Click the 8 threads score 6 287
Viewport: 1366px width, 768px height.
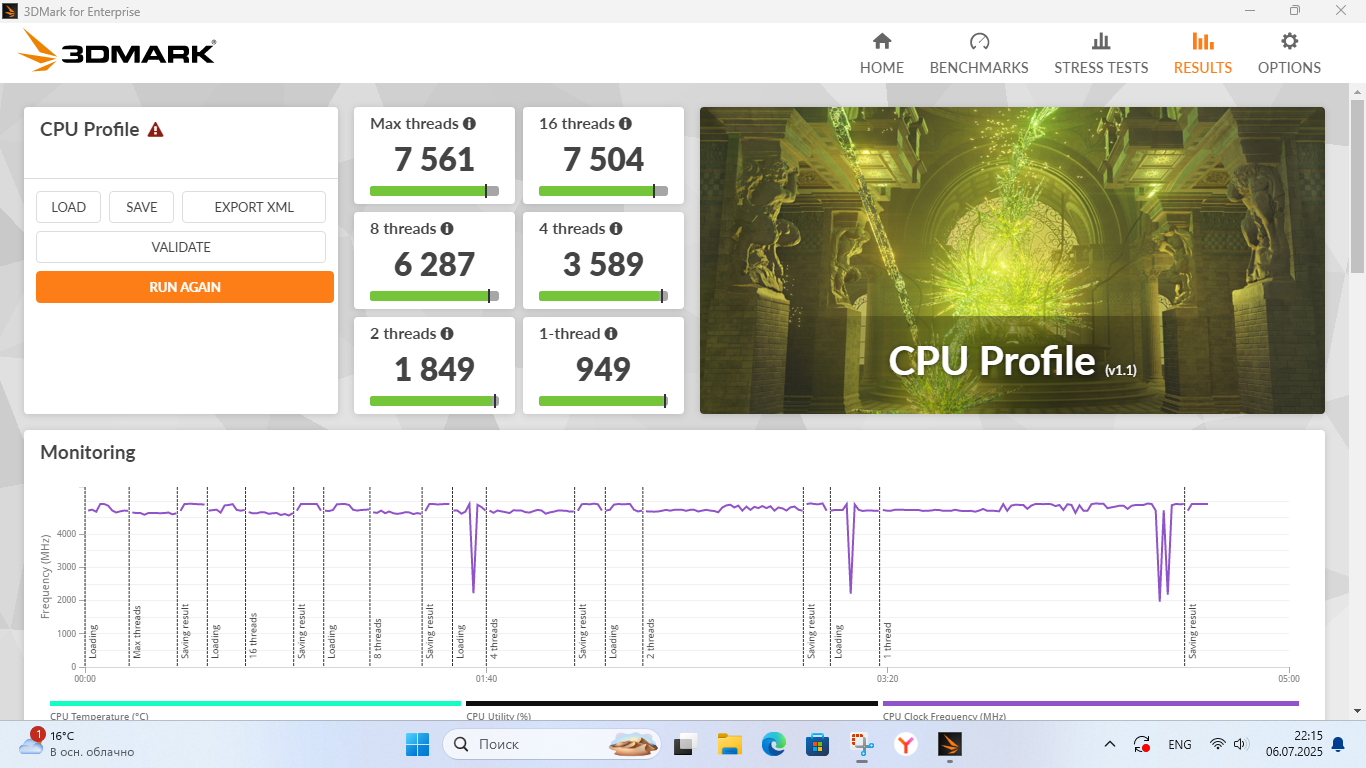434,265
